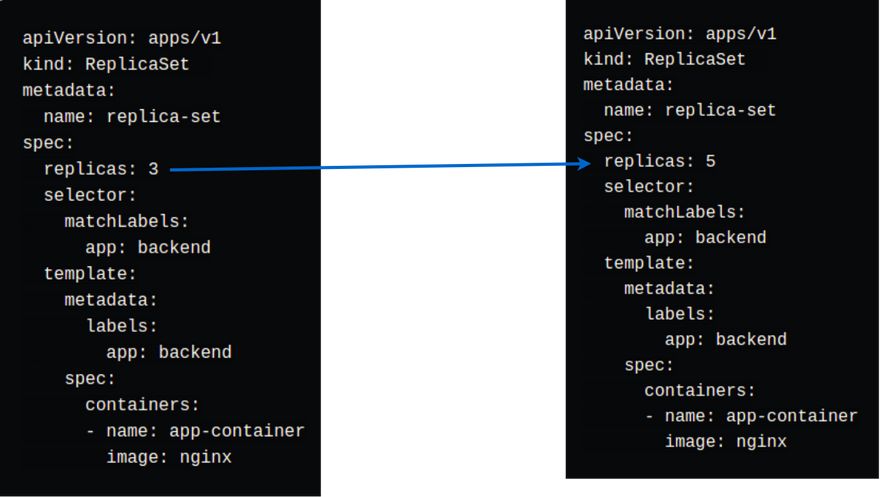Select "image: nginx" in the right block
The image size is (880, 497).
click(x=726, y=441)
